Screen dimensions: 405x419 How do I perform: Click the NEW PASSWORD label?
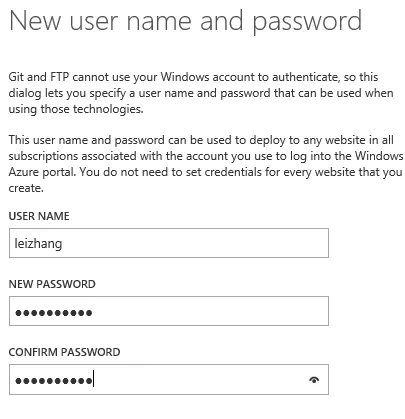52,284
